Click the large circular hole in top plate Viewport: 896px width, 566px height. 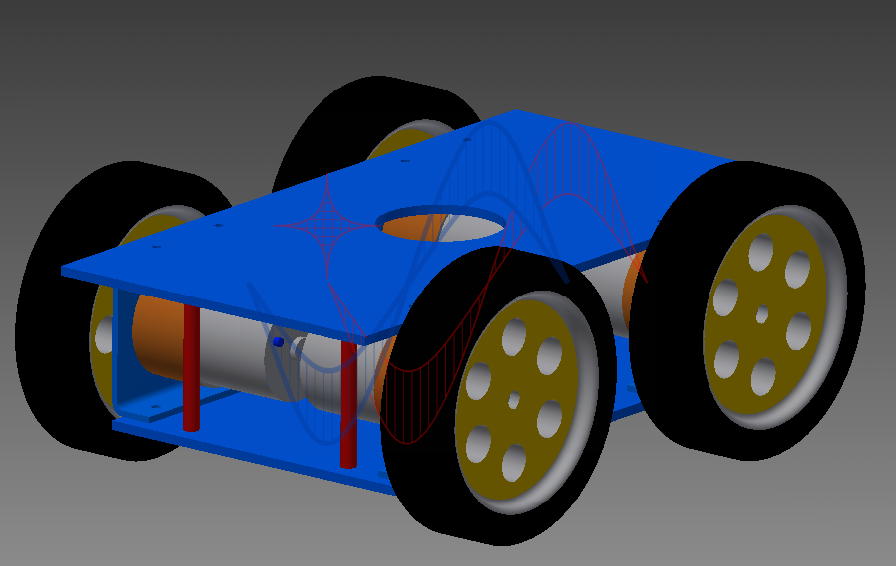tap(441, 224)
